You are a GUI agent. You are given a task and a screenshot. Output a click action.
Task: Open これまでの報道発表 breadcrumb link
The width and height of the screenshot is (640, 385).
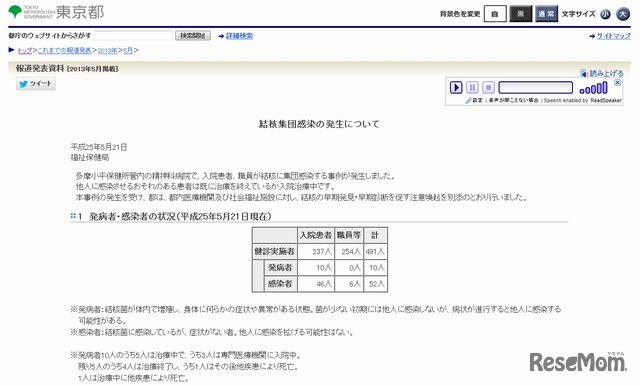point(64,50)
